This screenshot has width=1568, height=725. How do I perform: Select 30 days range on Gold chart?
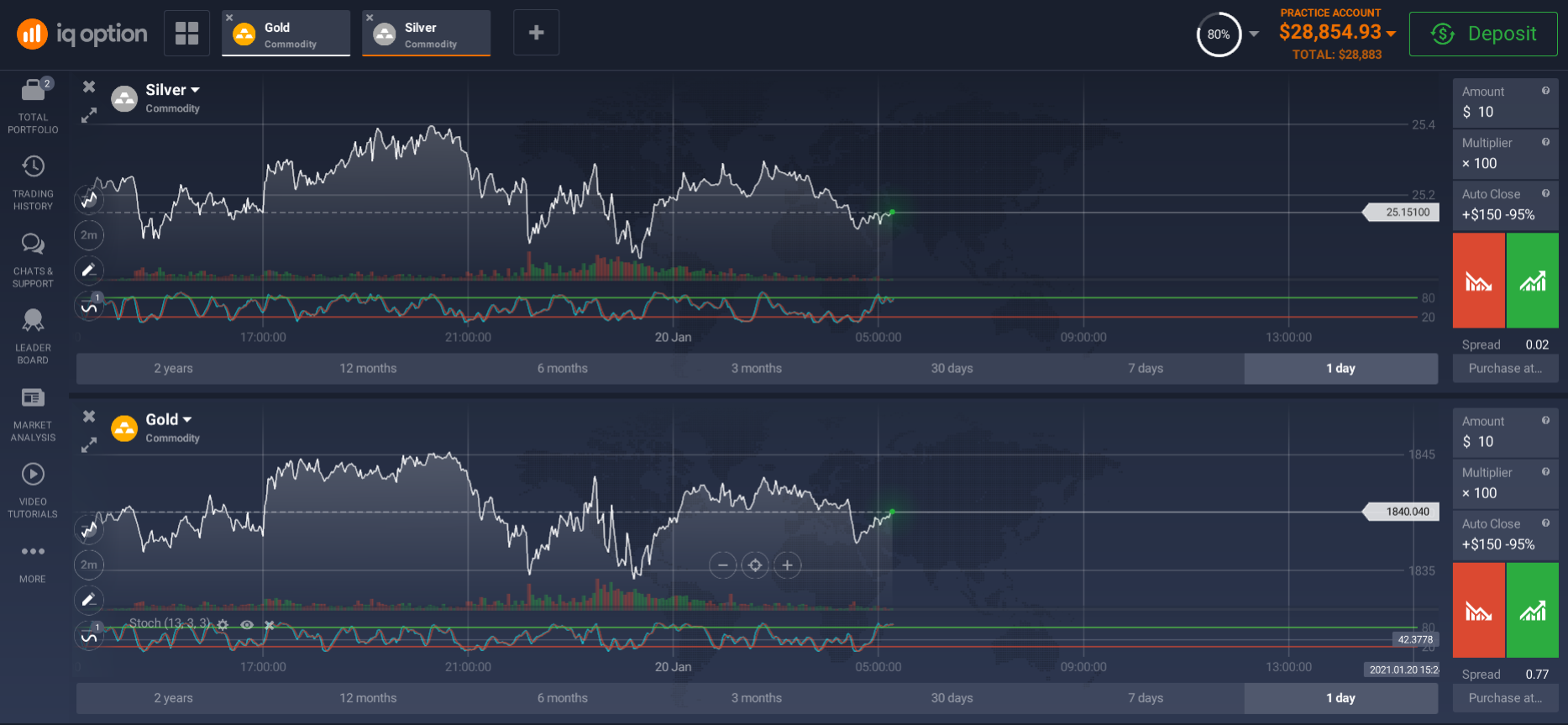[x=952, y=698]
